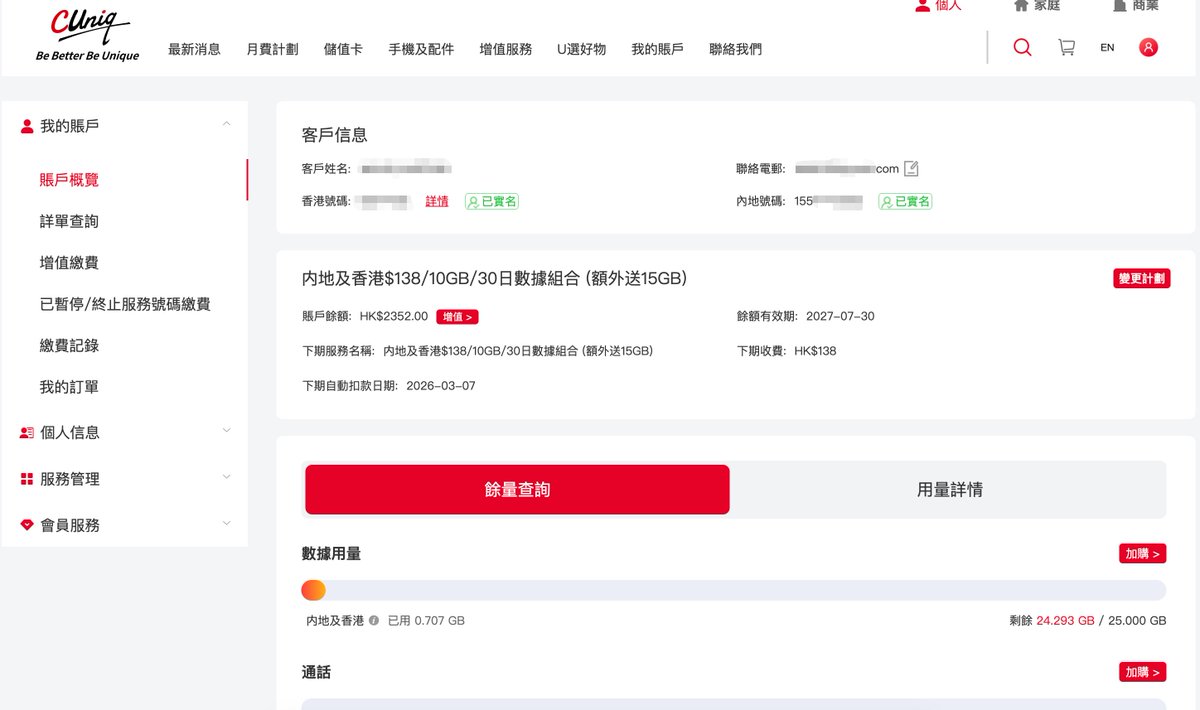This screenshot has height=710, width=1200.
Task: Open 詳單查詢 in the sidebar
Action: pyautogui.click(x=69, y=221)
